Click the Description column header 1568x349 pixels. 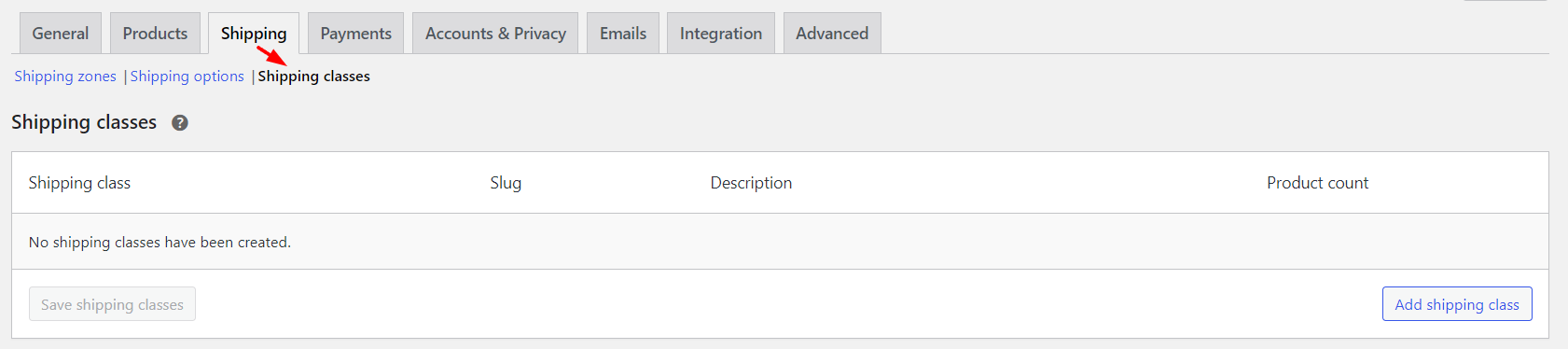(751, 183)
